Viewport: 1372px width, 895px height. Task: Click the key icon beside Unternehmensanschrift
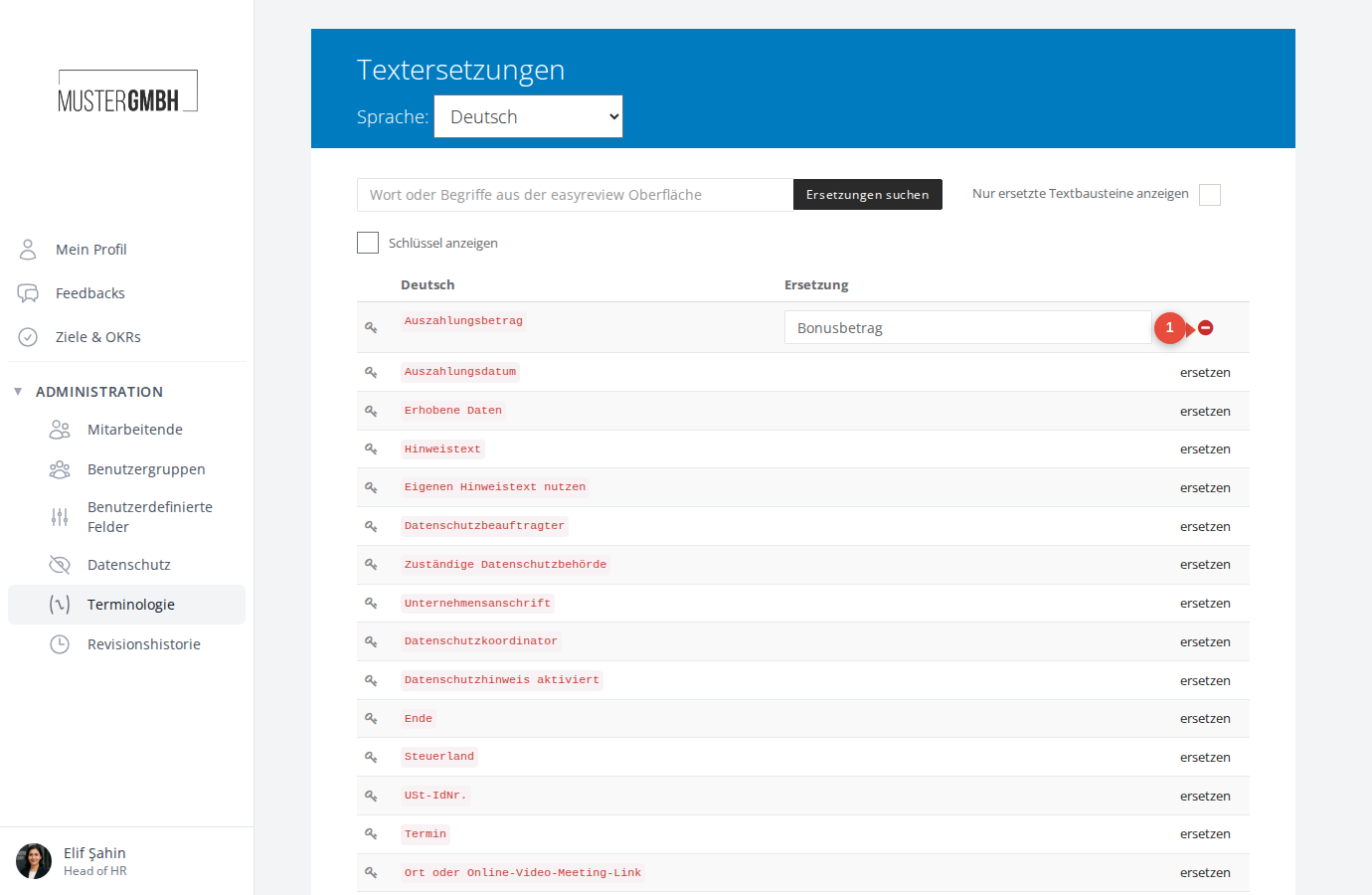tap(371, 604)
